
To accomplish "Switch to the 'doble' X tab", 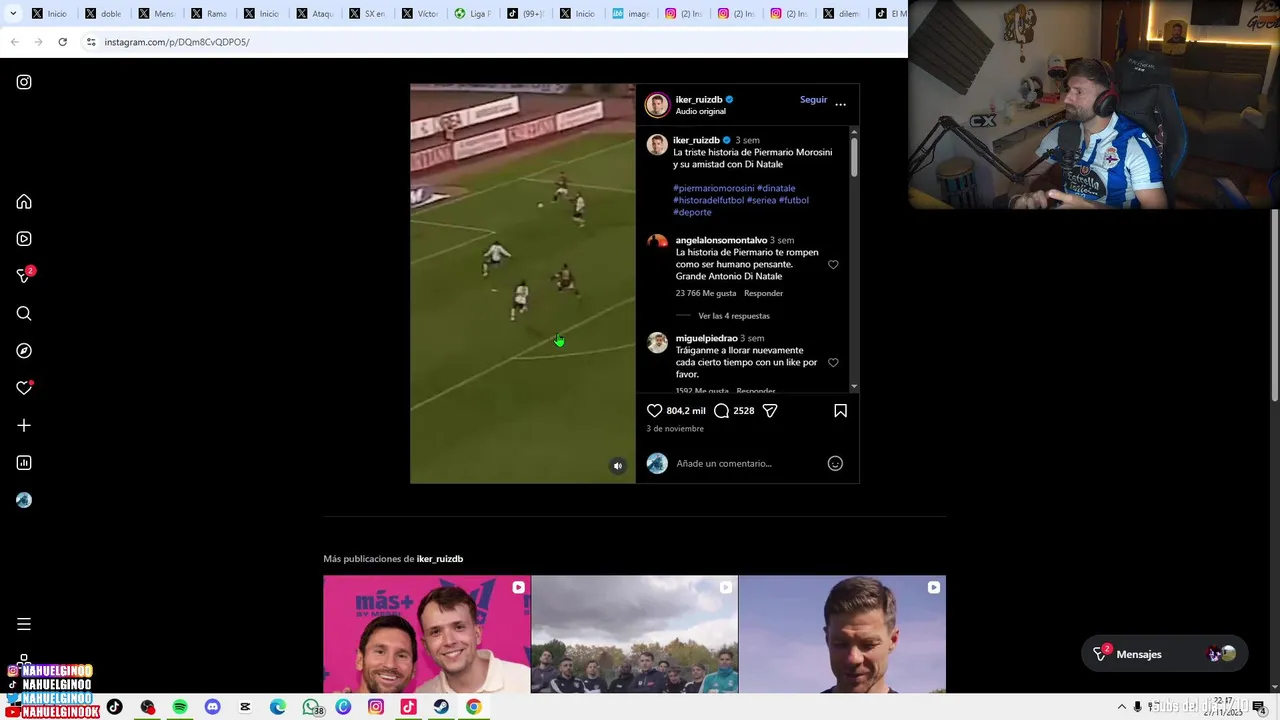I will 104,14.
